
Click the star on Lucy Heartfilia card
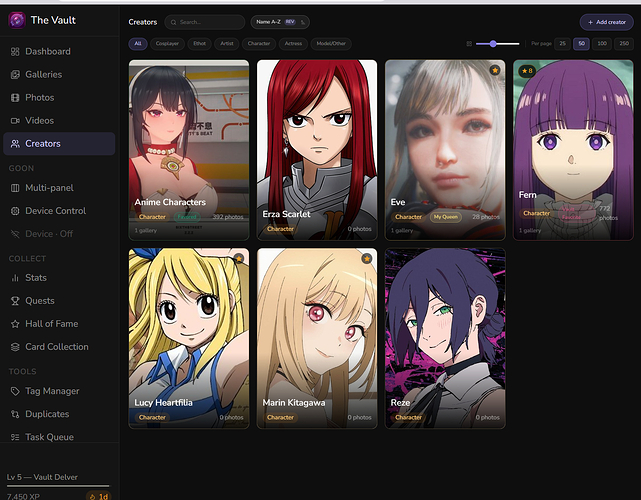(x=239, y=258)
